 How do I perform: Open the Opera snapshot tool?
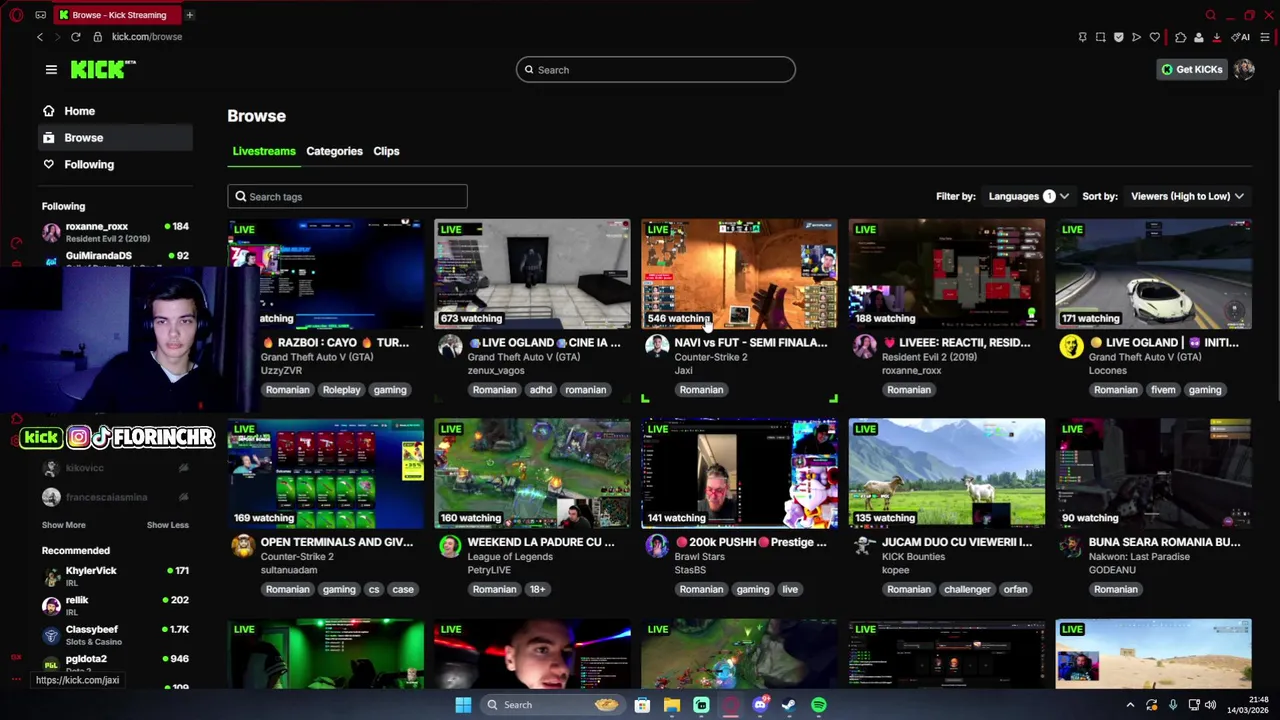pyautogui.click(x=1100, y=37)
